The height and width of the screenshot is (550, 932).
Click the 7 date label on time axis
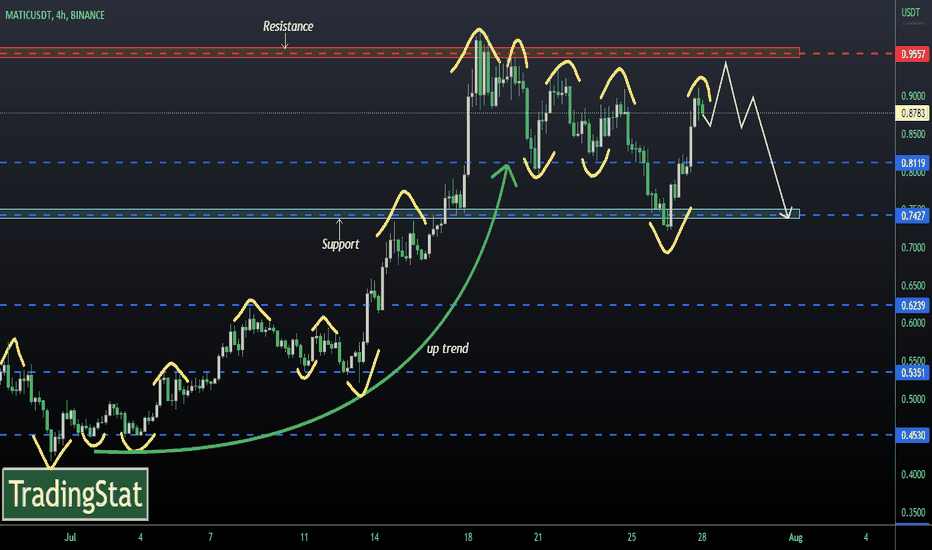pos(210,537)
